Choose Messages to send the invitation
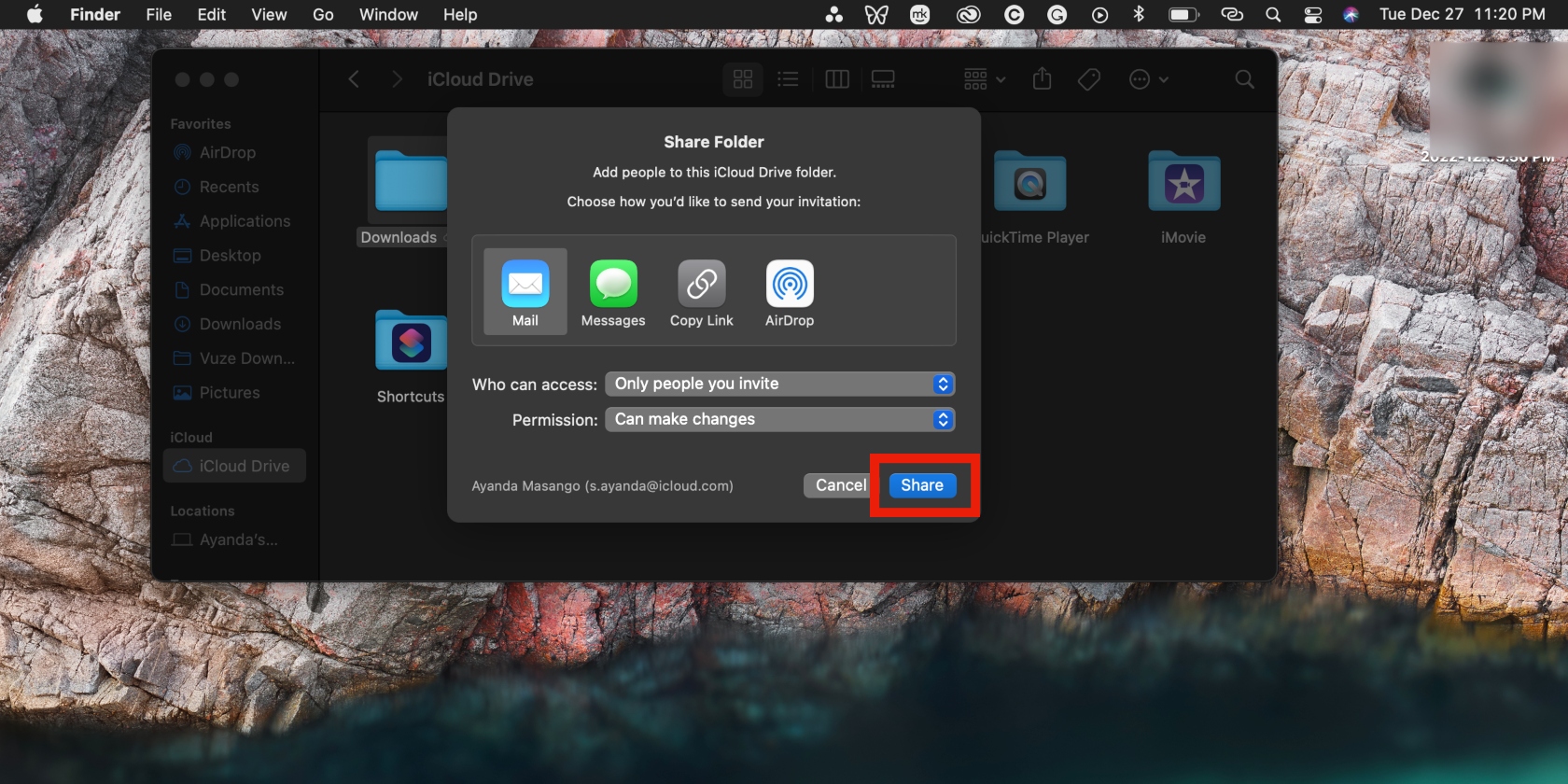The height and width of the screenshot is (784, 1568). coord(613,293)
